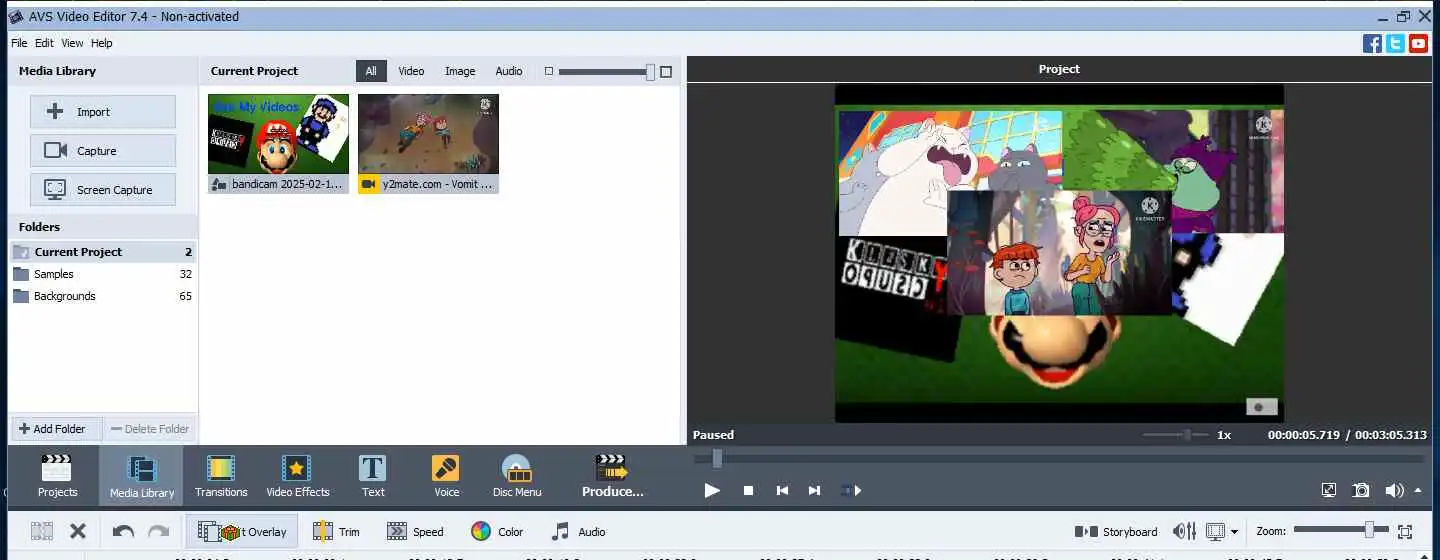This screenshot has width=1440, height=560.
Task: Delete the selected timeline item
Action: [78, 532]
